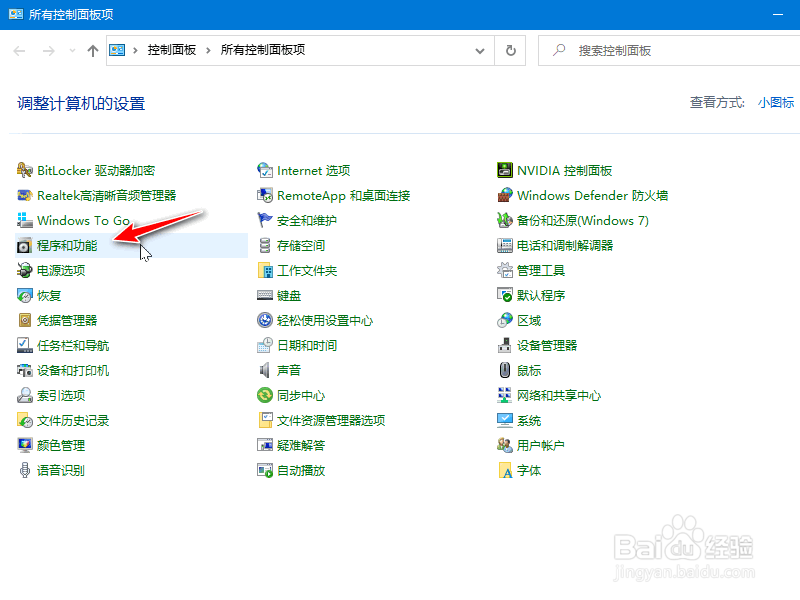Click the NVIDIA 控制面板 icon

[x=505, y=170]
